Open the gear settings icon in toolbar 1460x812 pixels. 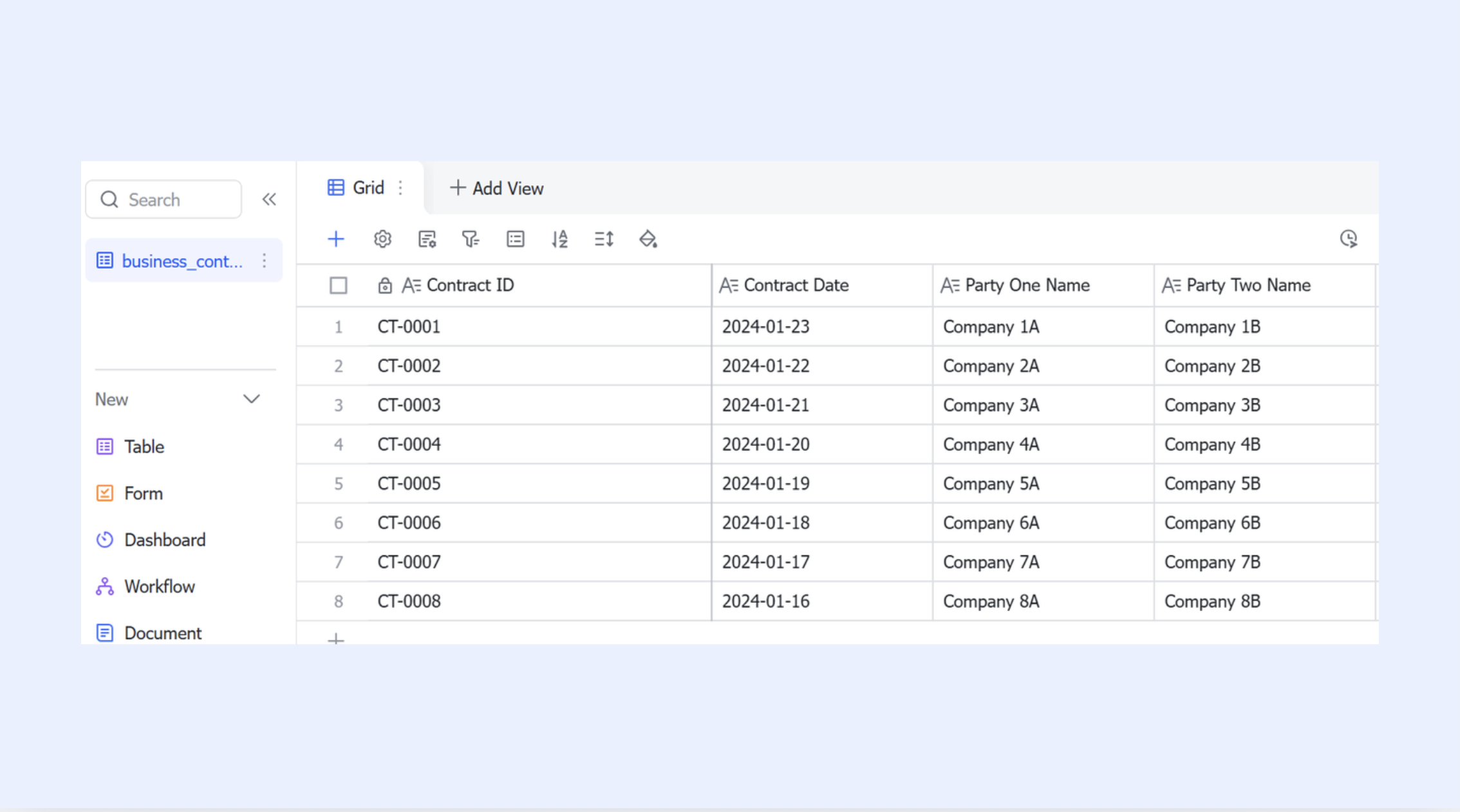382,239
